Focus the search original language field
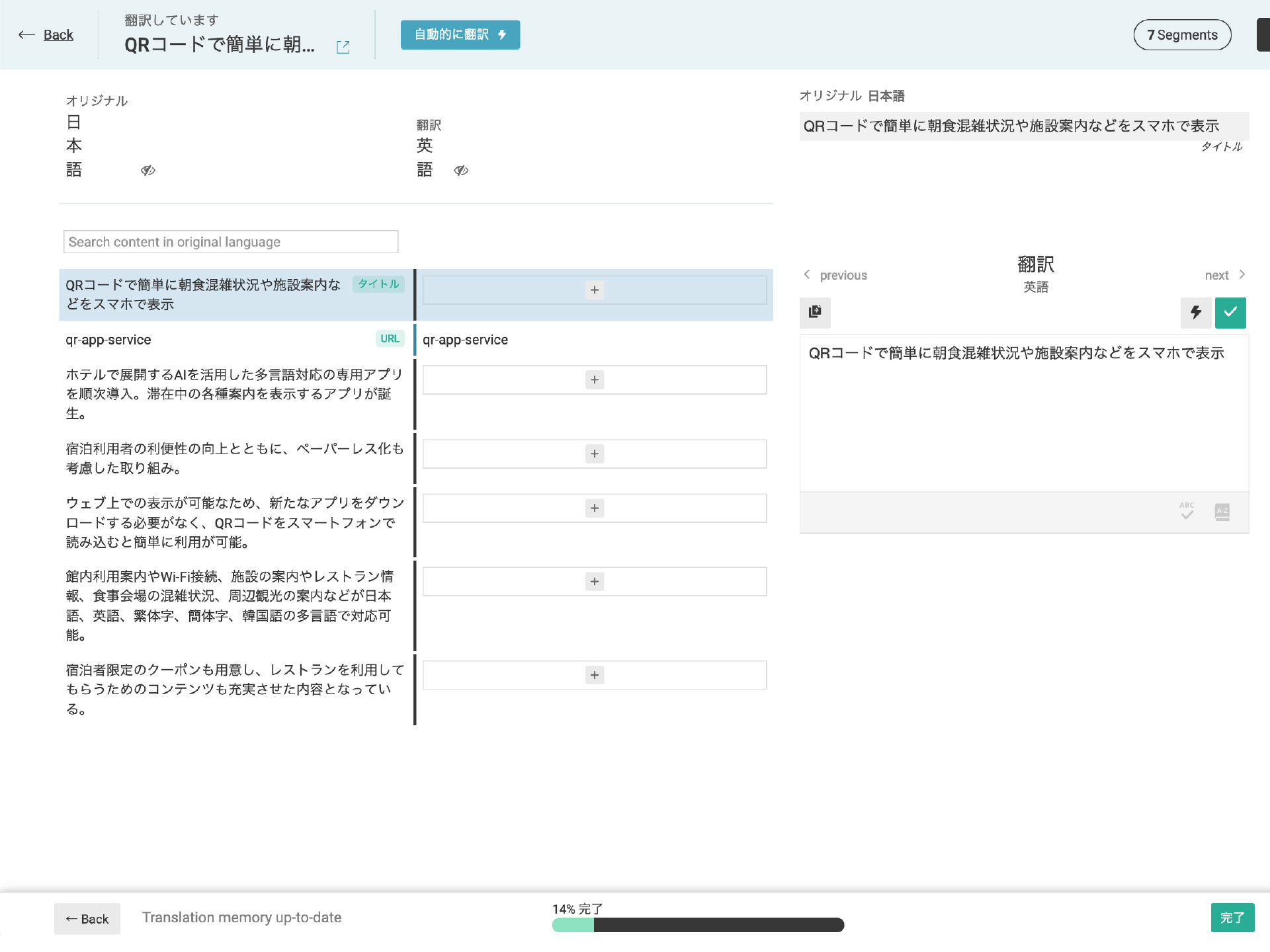The width and height of the screenshot is (1270, 952). pos(231,242)
